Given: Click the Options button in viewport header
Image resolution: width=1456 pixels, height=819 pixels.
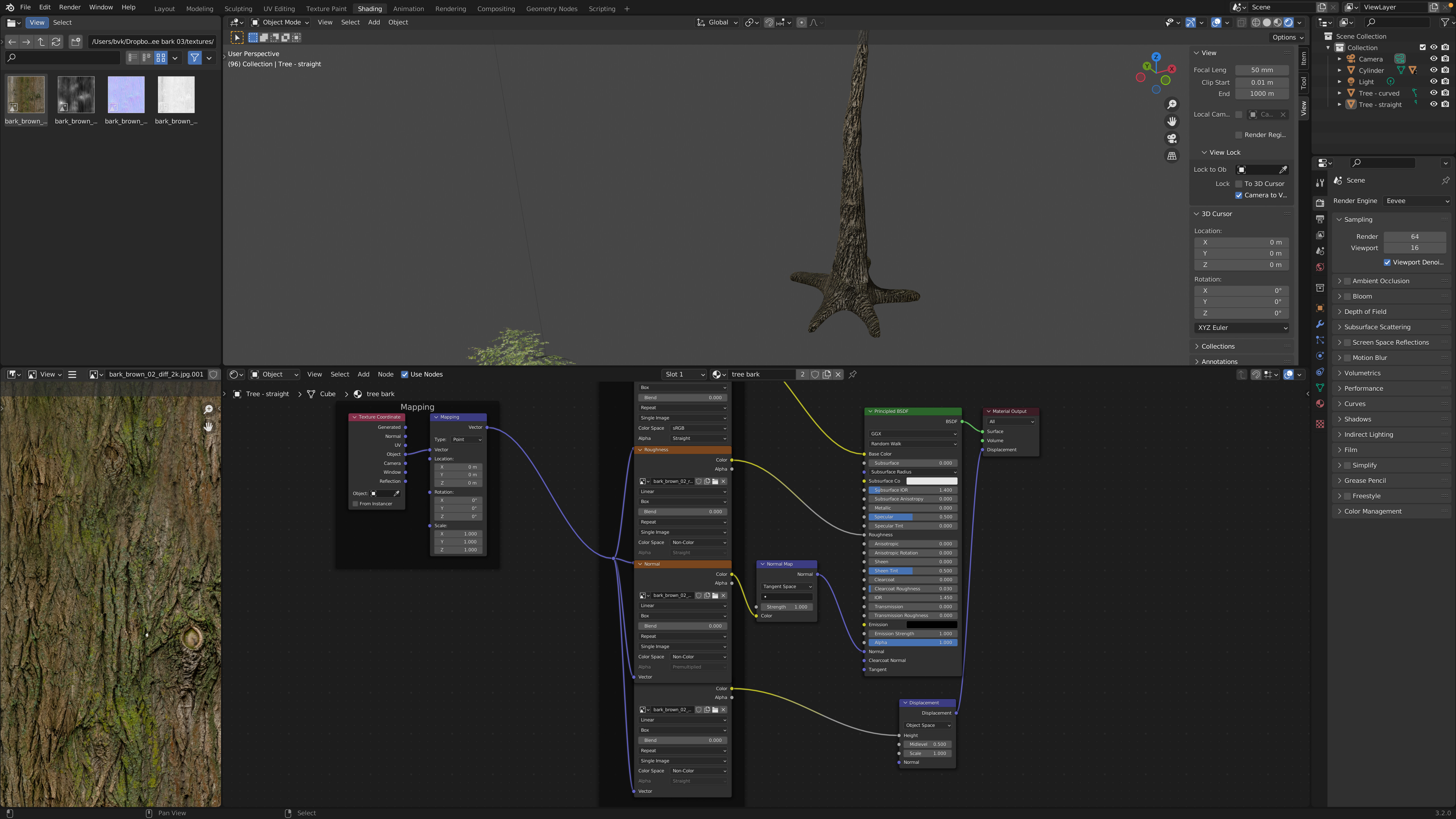Looking at the screenshot, I should point(1287,37).
